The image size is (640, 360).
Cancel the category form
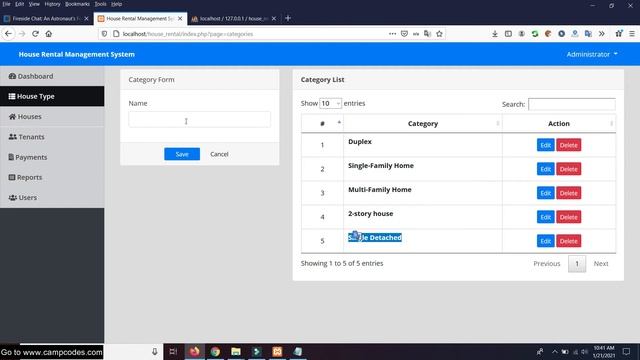pos(219,154)
